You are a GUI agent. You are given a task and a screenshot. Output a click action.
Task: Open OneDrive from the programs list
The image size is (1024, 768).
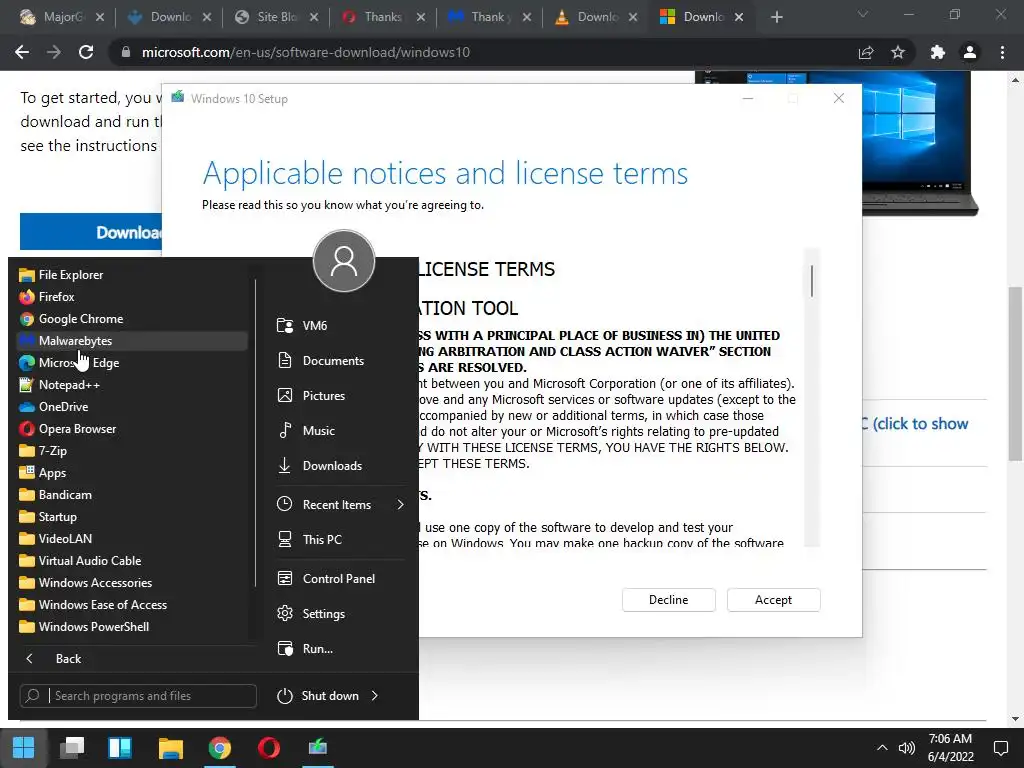(131, 407)
